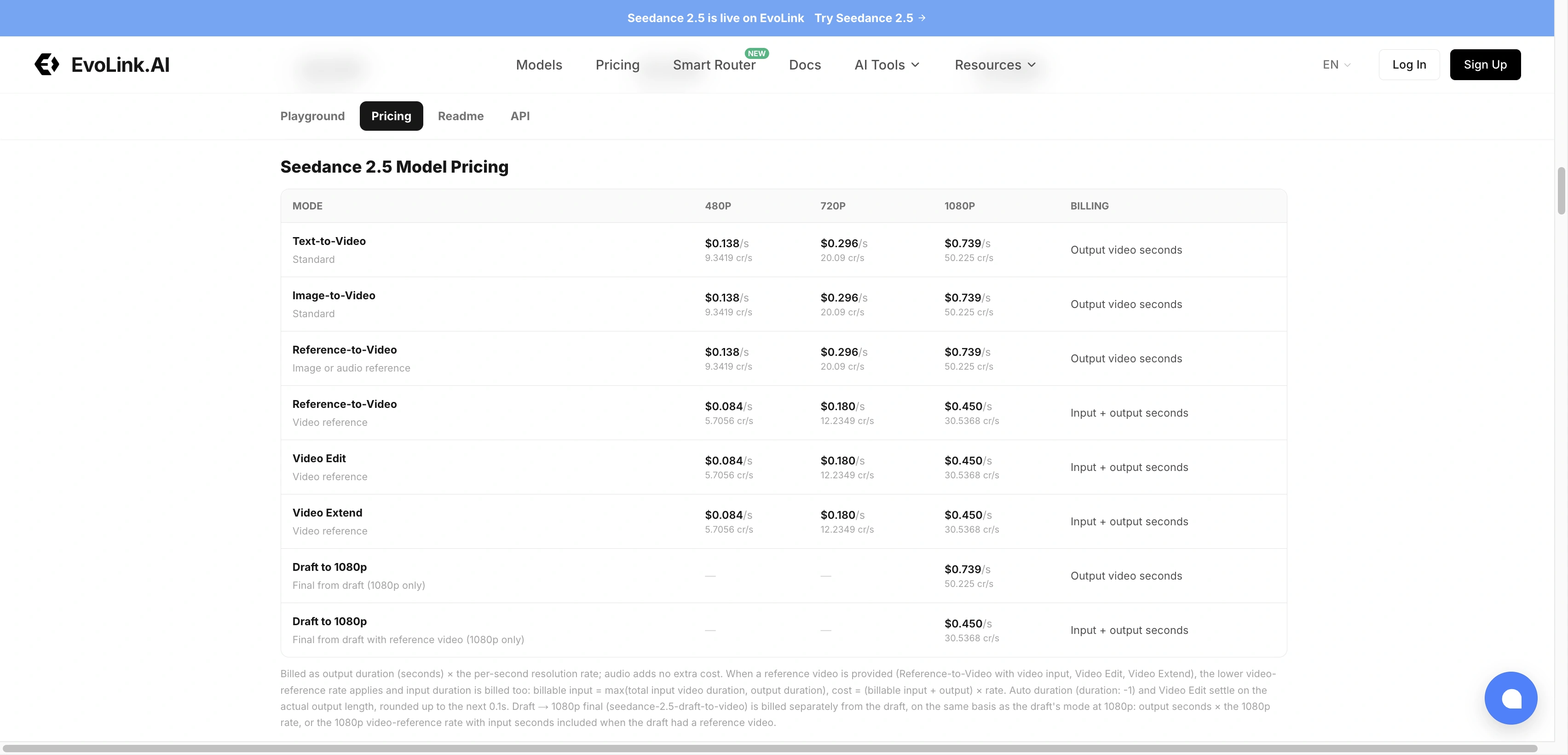Go to Pricing in the top navigation
Screen dimensions: 1568x755
[617, 64]
